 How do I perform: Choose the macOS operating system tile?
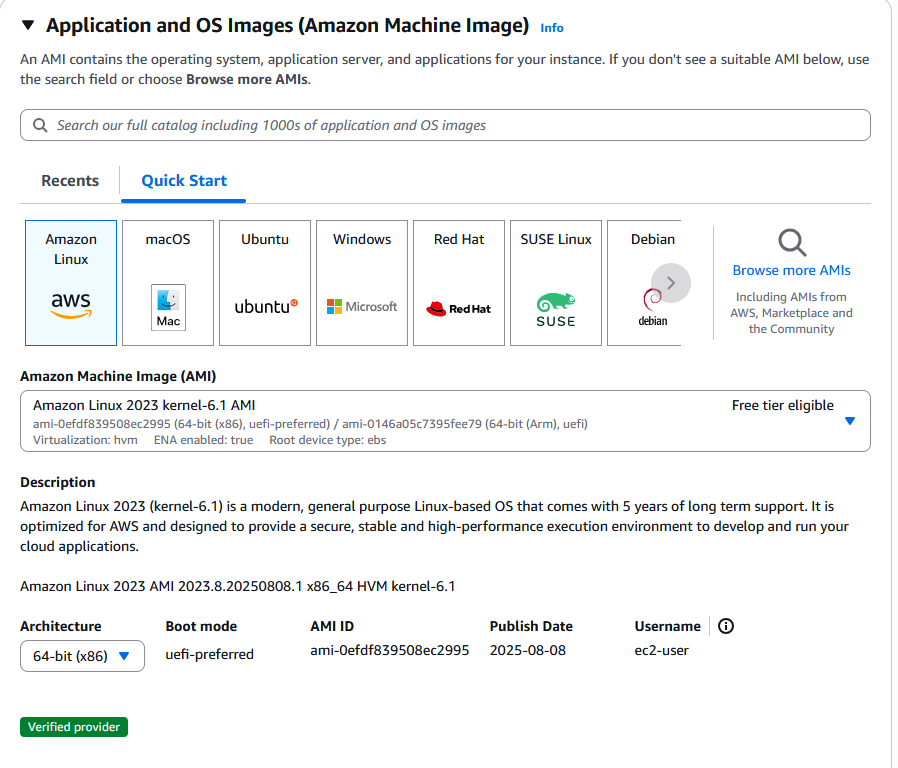click(167, 282)
